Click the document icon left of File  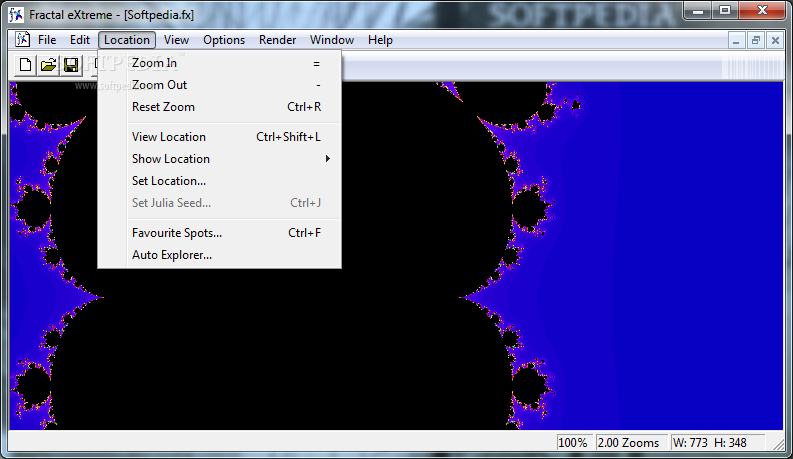pyautogui.click(x=22, y=39)
